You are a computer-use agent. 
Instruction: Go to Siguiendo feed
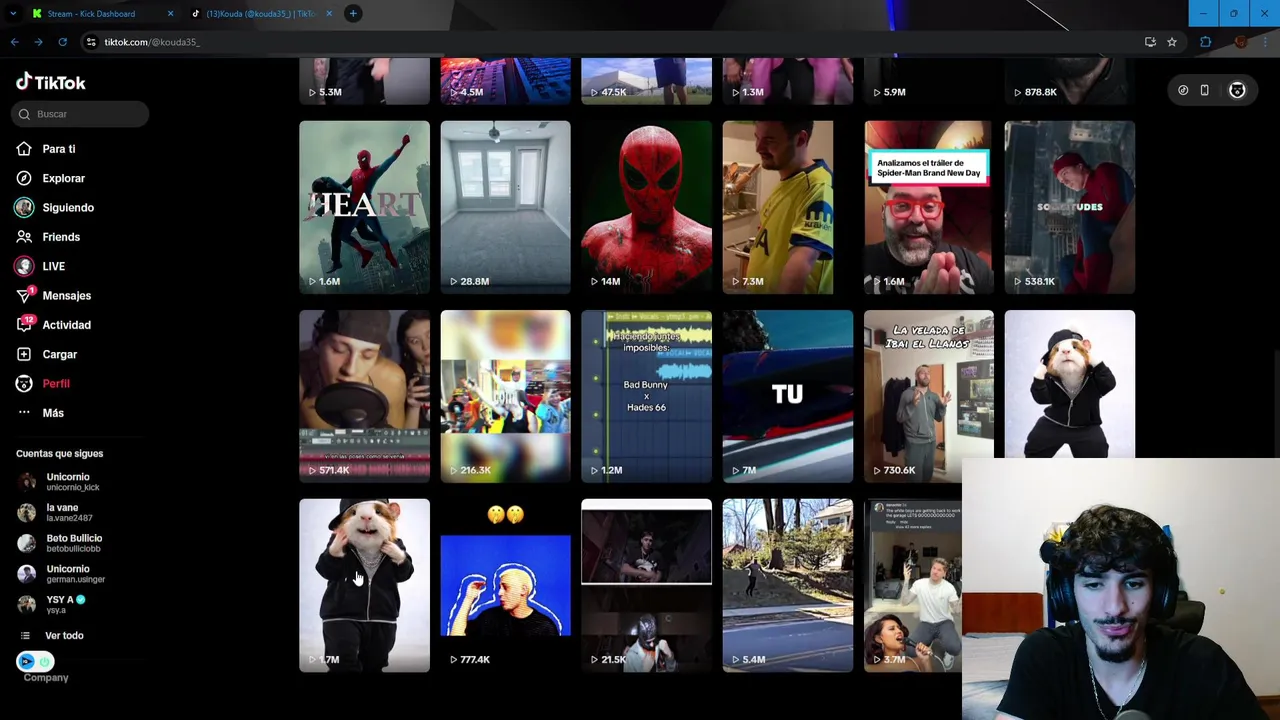click(67, 208)
